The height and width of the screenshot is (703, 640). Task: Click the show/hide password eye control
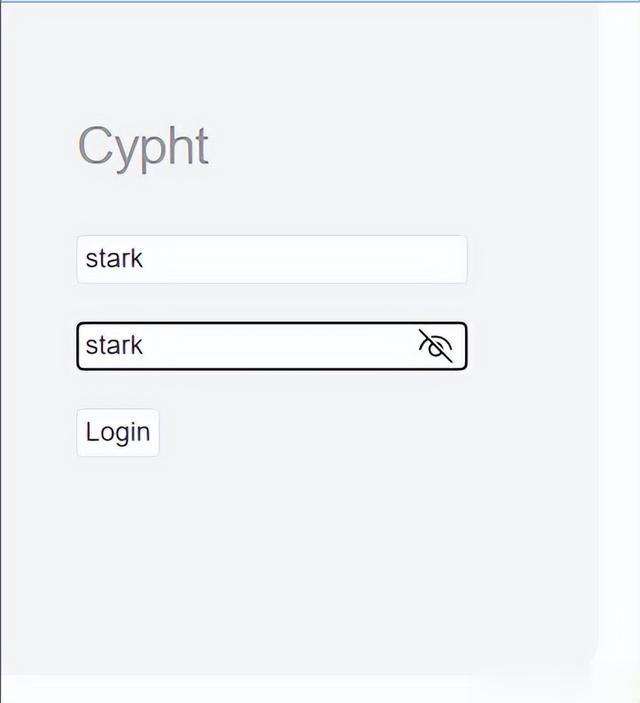[x=435, y=346]
